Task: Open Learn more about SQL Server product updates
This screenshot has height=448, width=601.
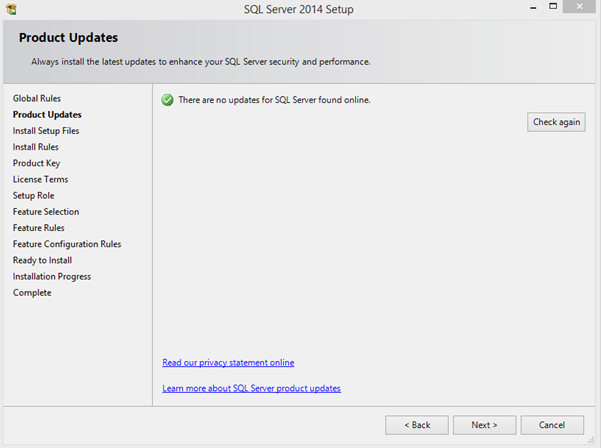Action: click(251, 388)
